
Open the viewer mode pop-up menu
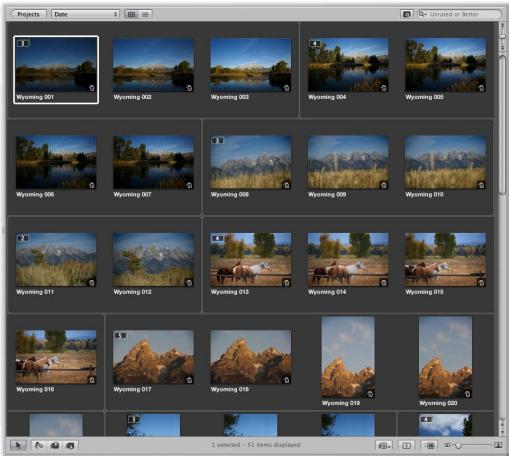(x=384, y=445)
